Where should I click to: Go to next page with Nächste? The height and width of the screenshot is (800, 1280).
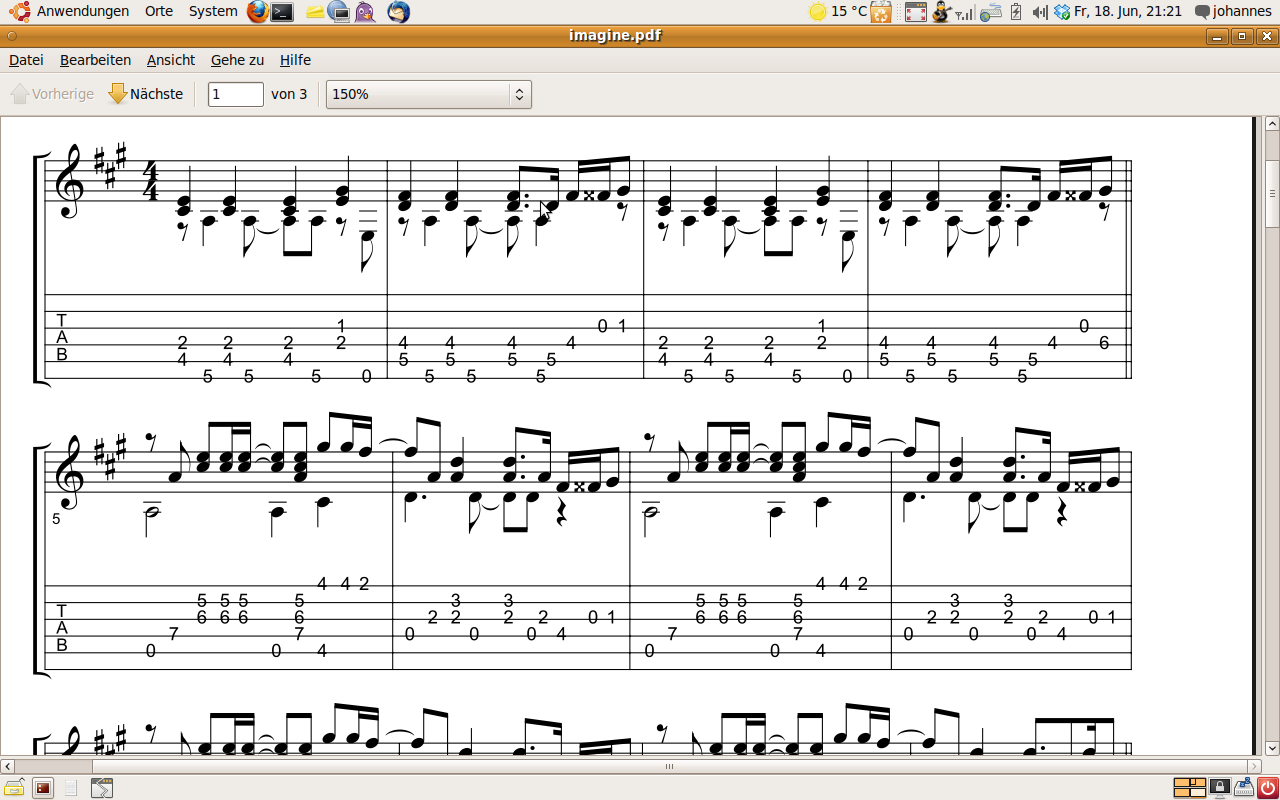pyautogui.click(x=146, y=94)
